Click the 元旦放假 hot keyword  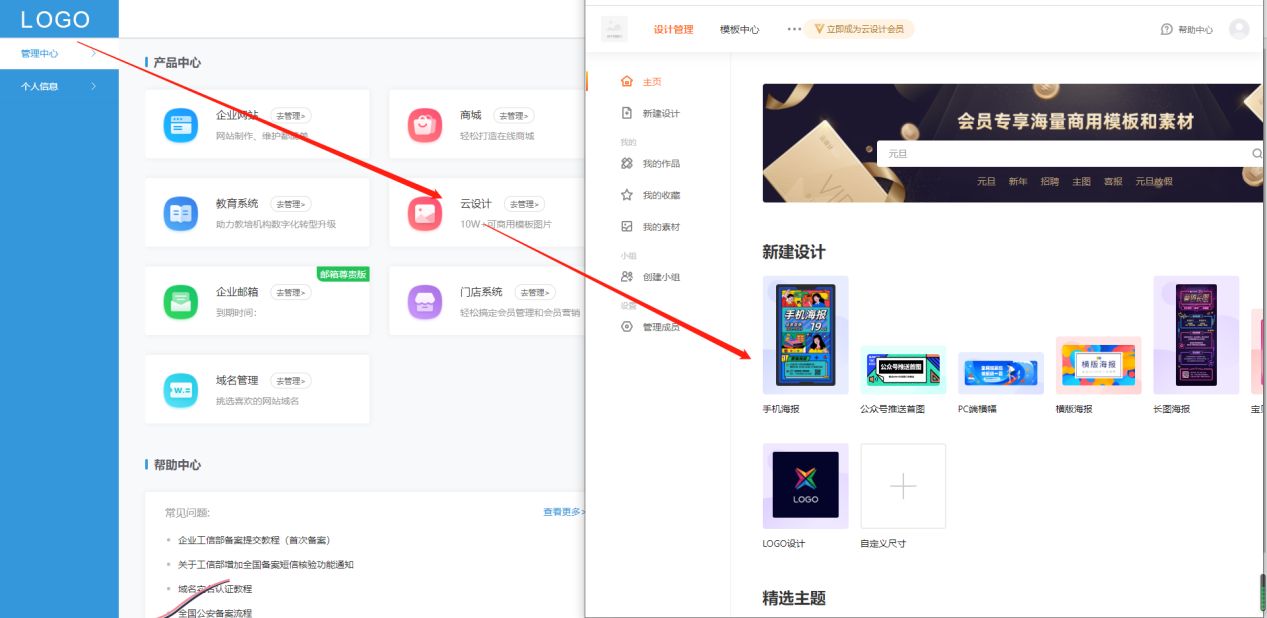(1154, 182)
